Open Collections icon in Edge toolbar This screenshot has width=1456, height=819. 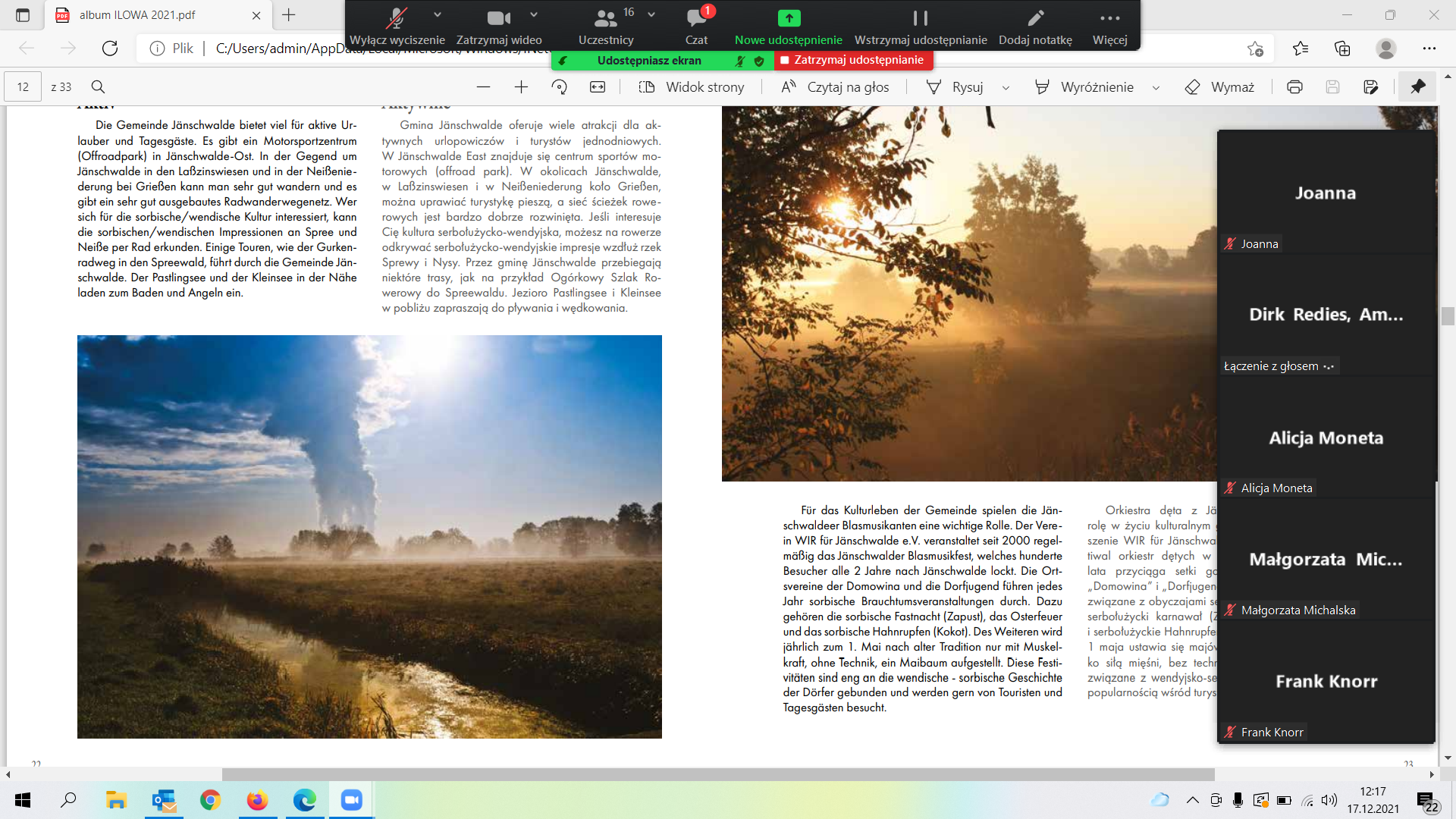tap(1342, 49)
